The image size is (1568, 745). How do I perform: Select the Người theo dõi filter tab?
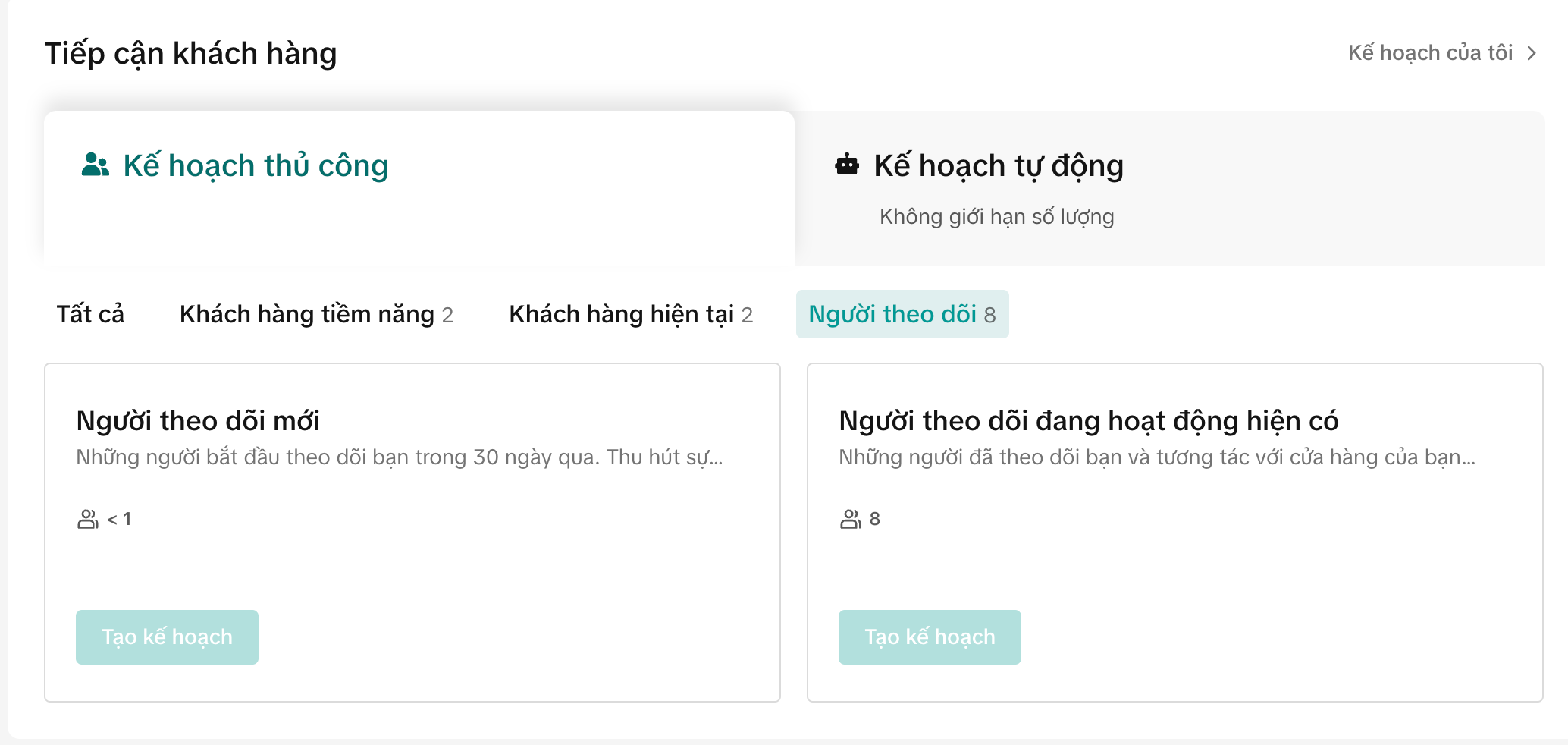[x=902, y=314]
